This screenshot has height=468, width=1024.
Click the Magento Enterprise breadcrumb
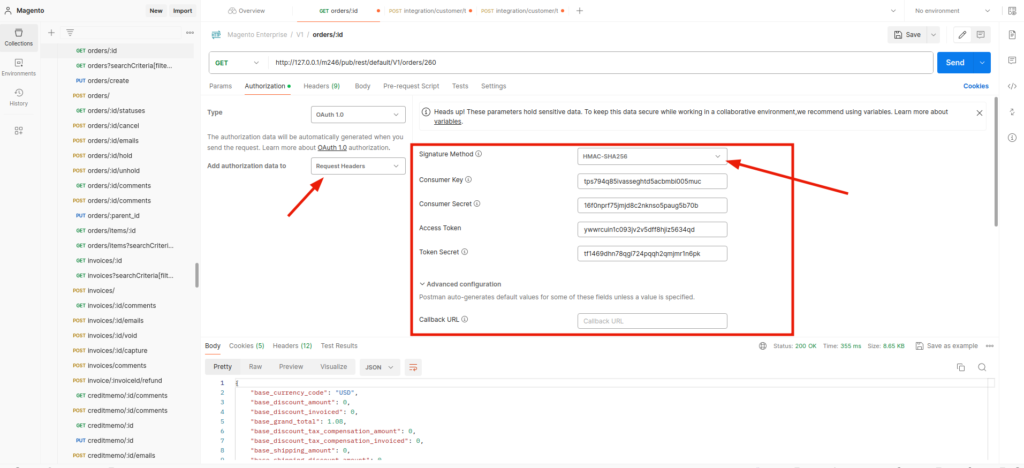click(257, 35)
